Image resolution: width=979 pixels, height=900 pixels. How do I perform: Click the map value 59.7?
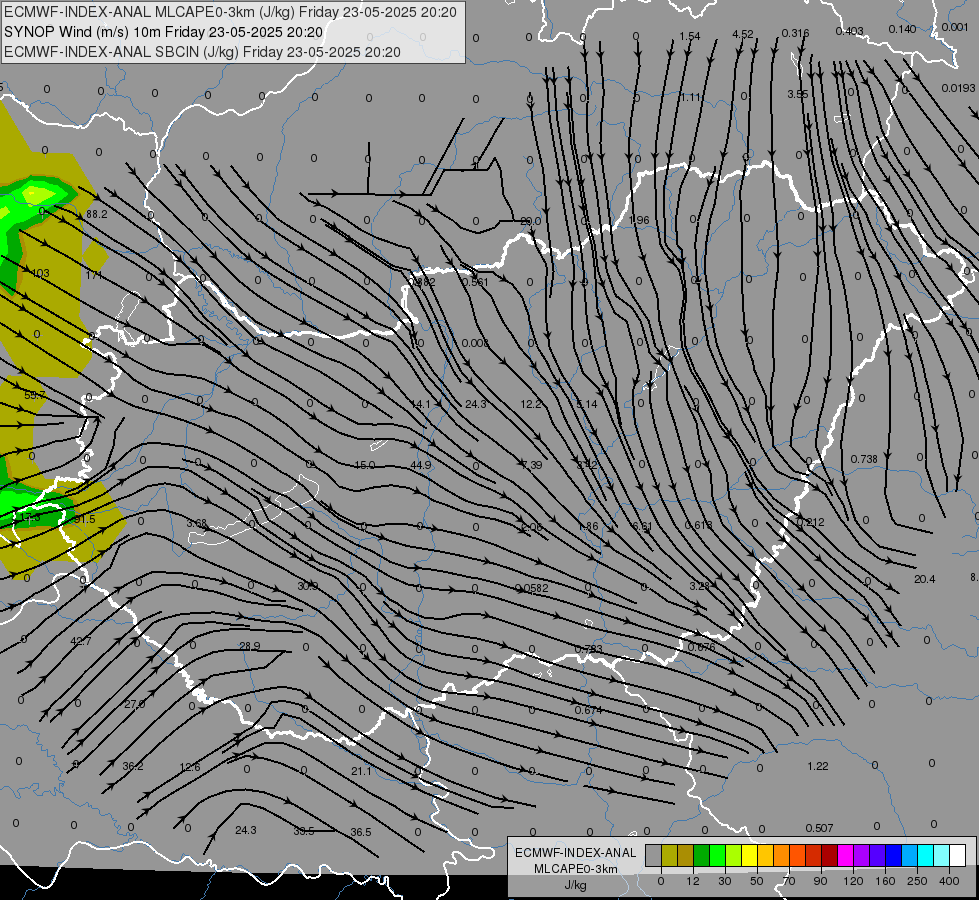(34, 395)
